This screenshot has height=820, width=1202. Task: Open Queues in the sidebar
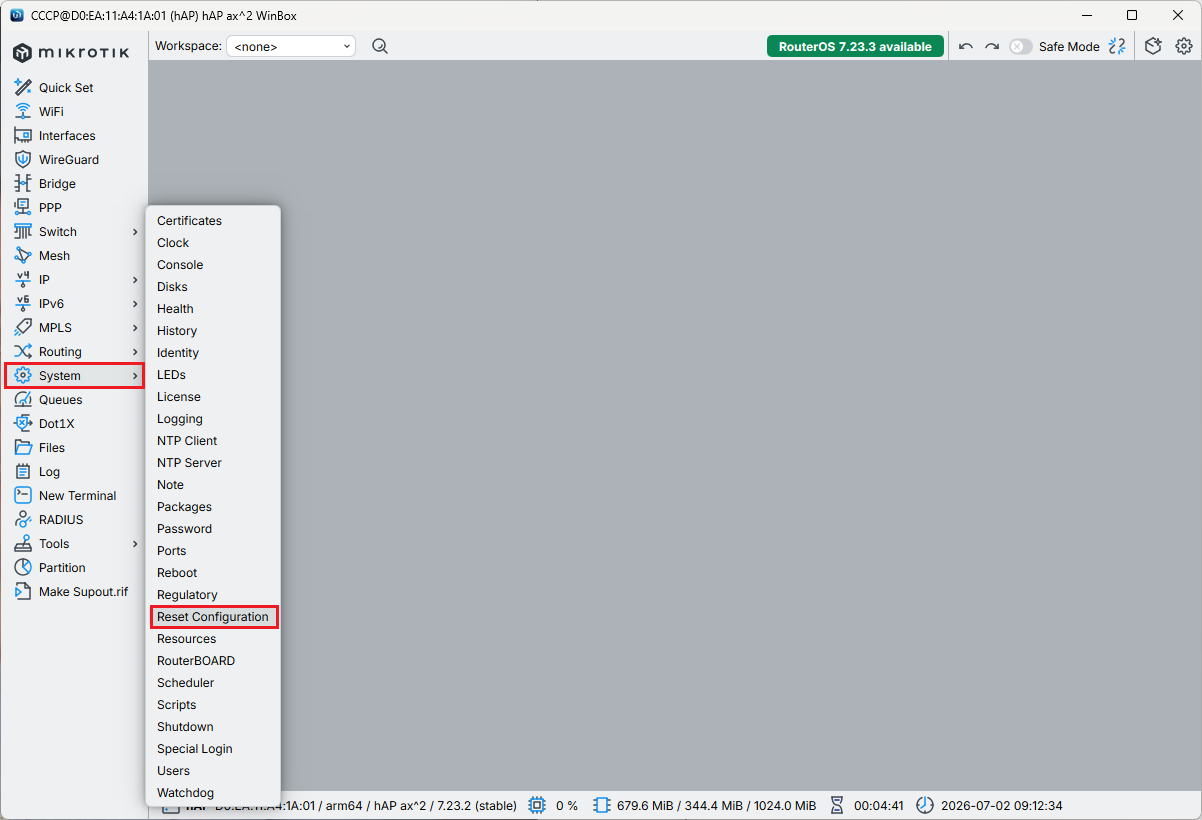48,400
